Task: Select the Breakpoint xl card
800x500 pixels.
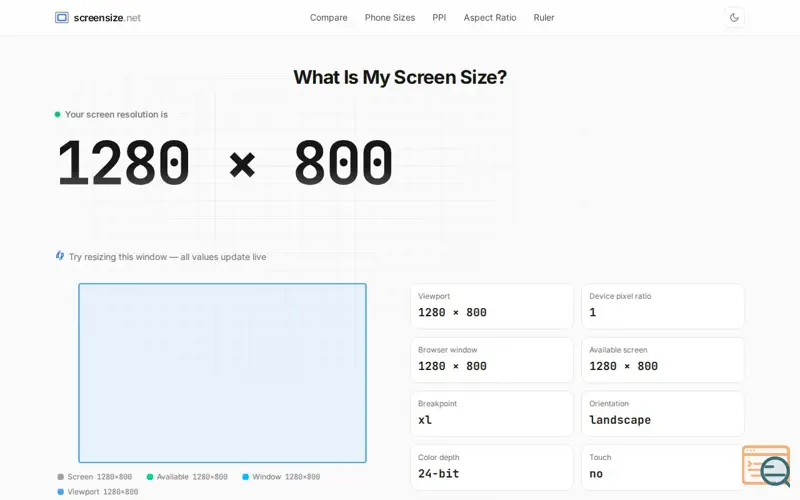Action: (492, 414)
